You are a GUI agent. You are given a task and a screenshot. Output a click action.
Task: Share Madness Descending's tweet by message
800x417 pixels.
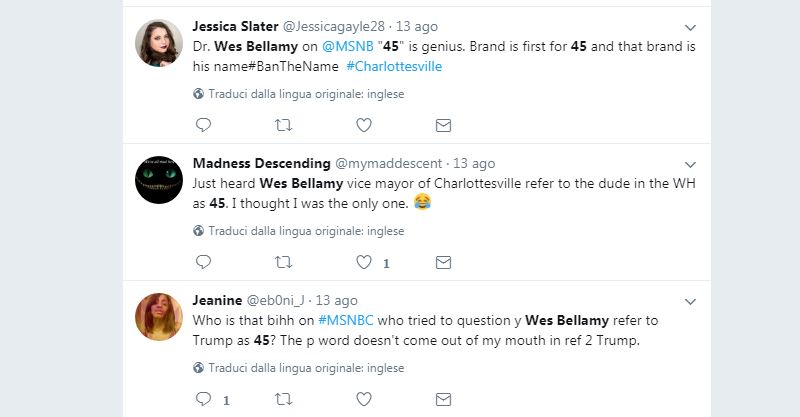(x=443, y=262)
